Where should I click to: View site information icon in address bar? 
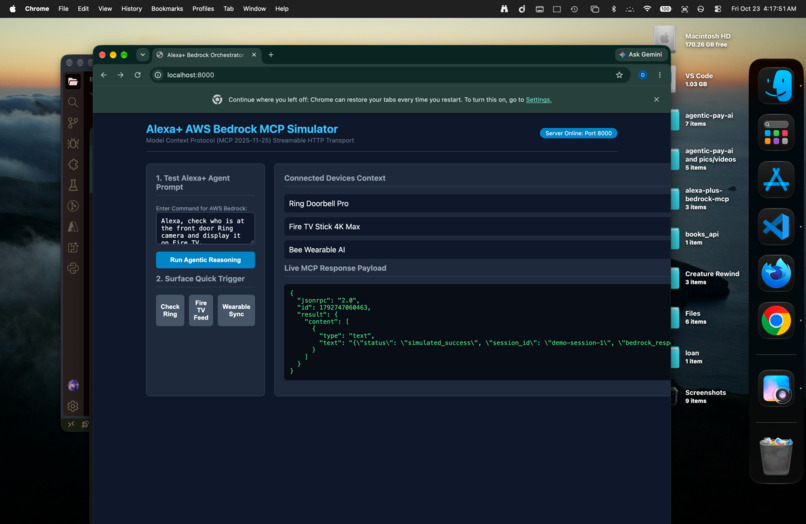click(x=158, y=75)
